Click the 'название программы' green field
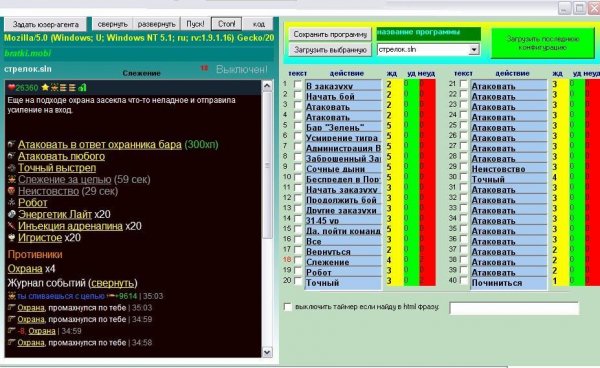Viewport: 600px width, 368px height. (428, 33)
